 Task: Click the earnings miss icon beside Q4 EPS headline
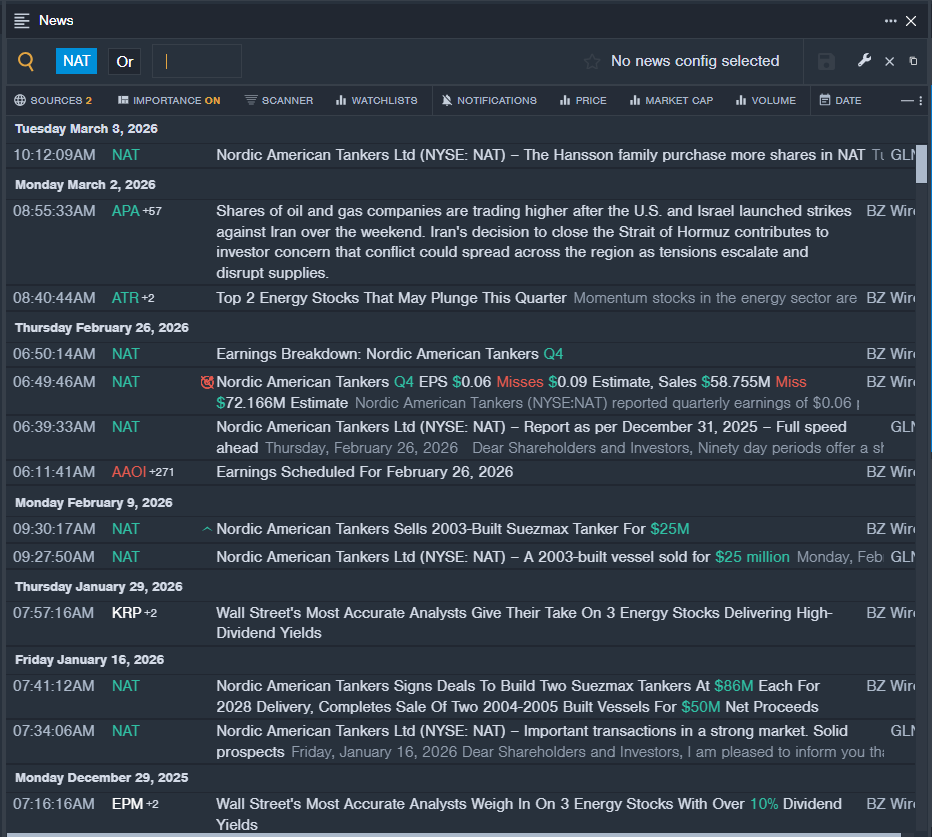(207, 382)
